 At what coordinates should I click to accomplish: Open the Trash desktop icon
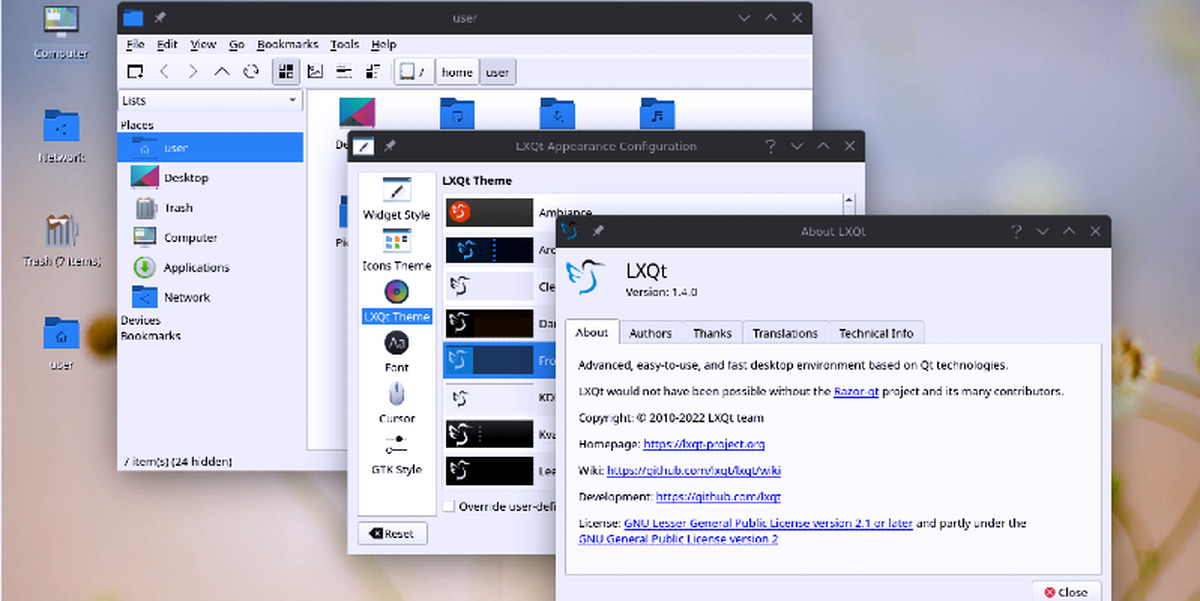tap(61, 240)
